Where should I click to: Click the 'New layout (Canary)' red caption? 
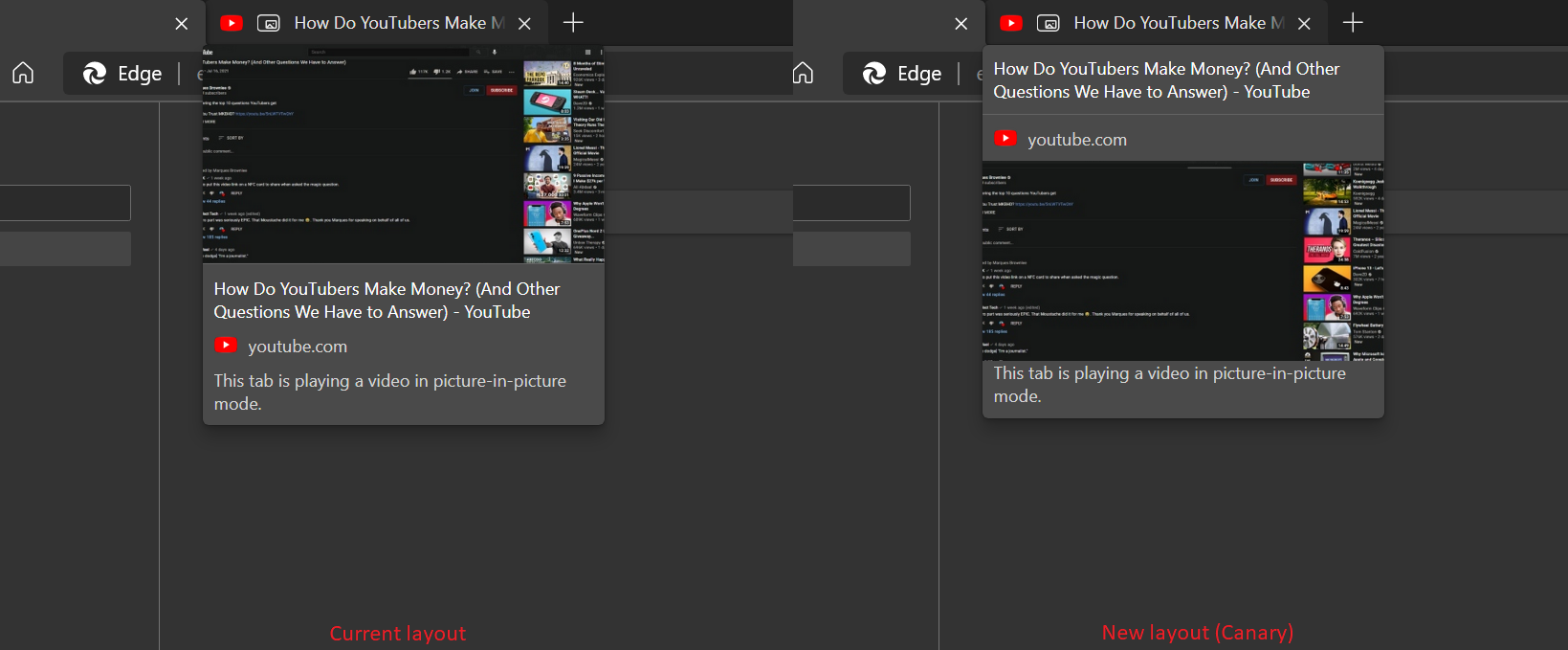[1198, 633]
